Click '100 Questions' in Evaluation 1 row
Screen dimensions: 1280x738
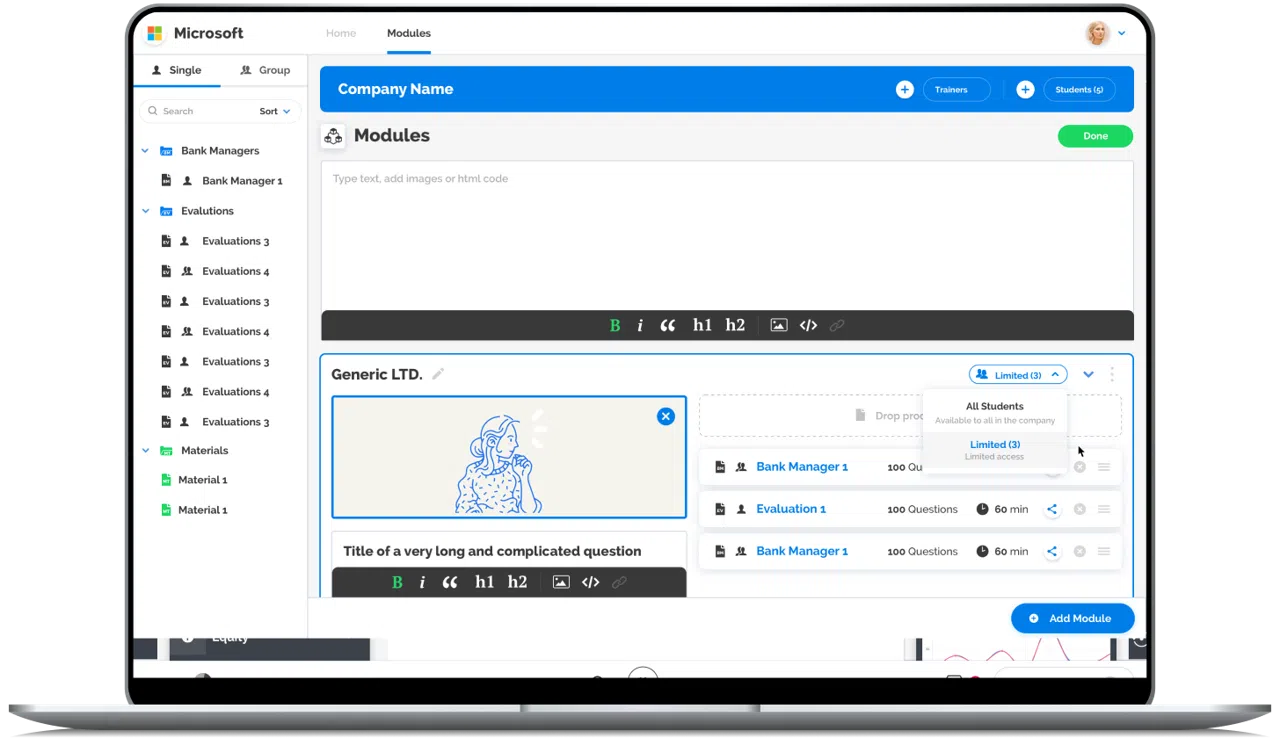(x=922, y=509)
